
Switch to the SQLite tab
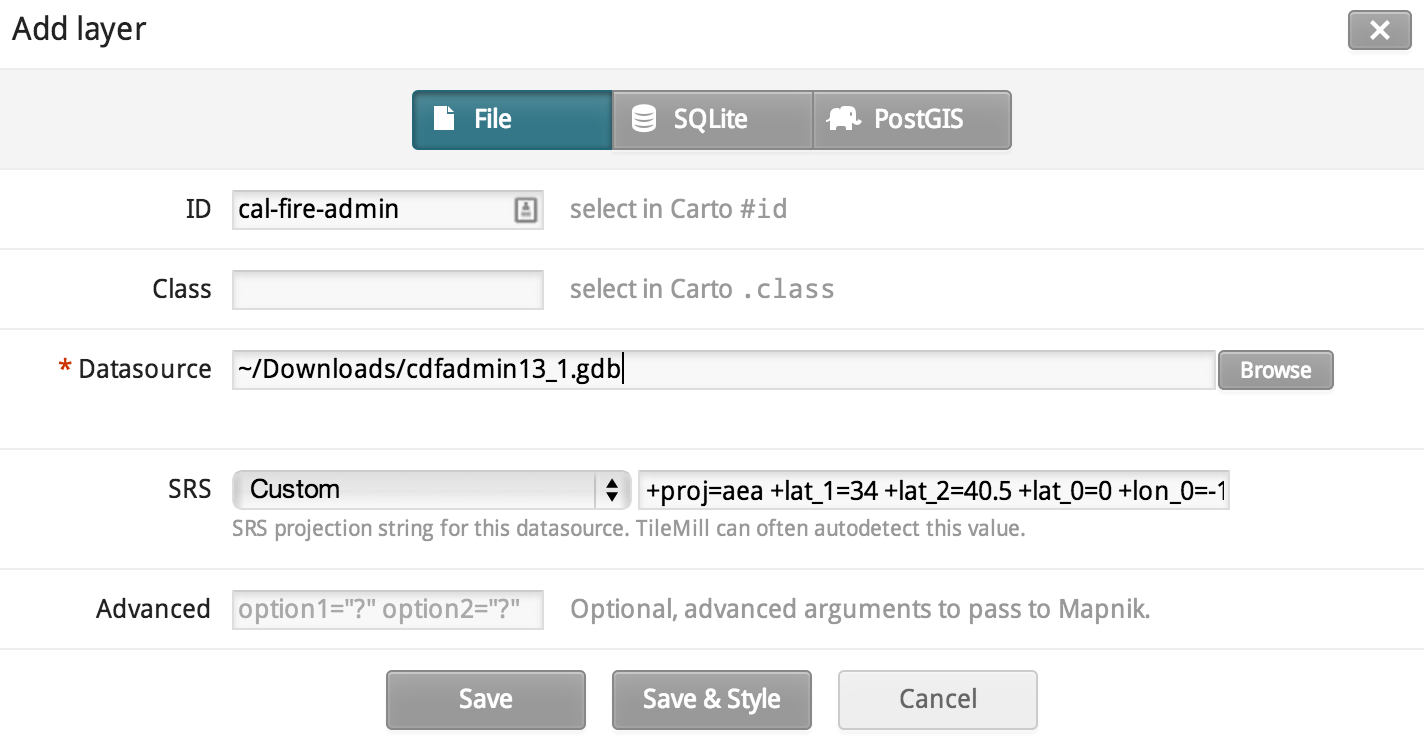[x=712, y=120]
